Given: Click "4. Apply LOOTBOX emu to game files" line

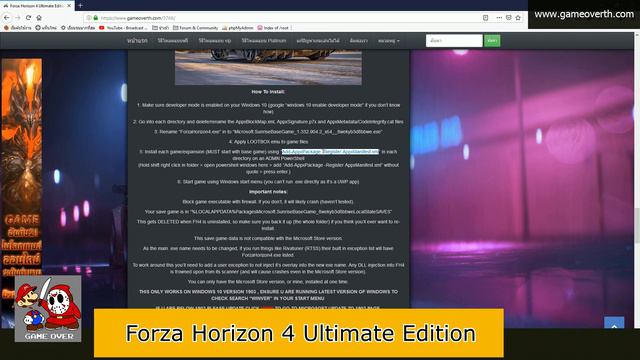Looking at the screenshot, I should (268, 142).
